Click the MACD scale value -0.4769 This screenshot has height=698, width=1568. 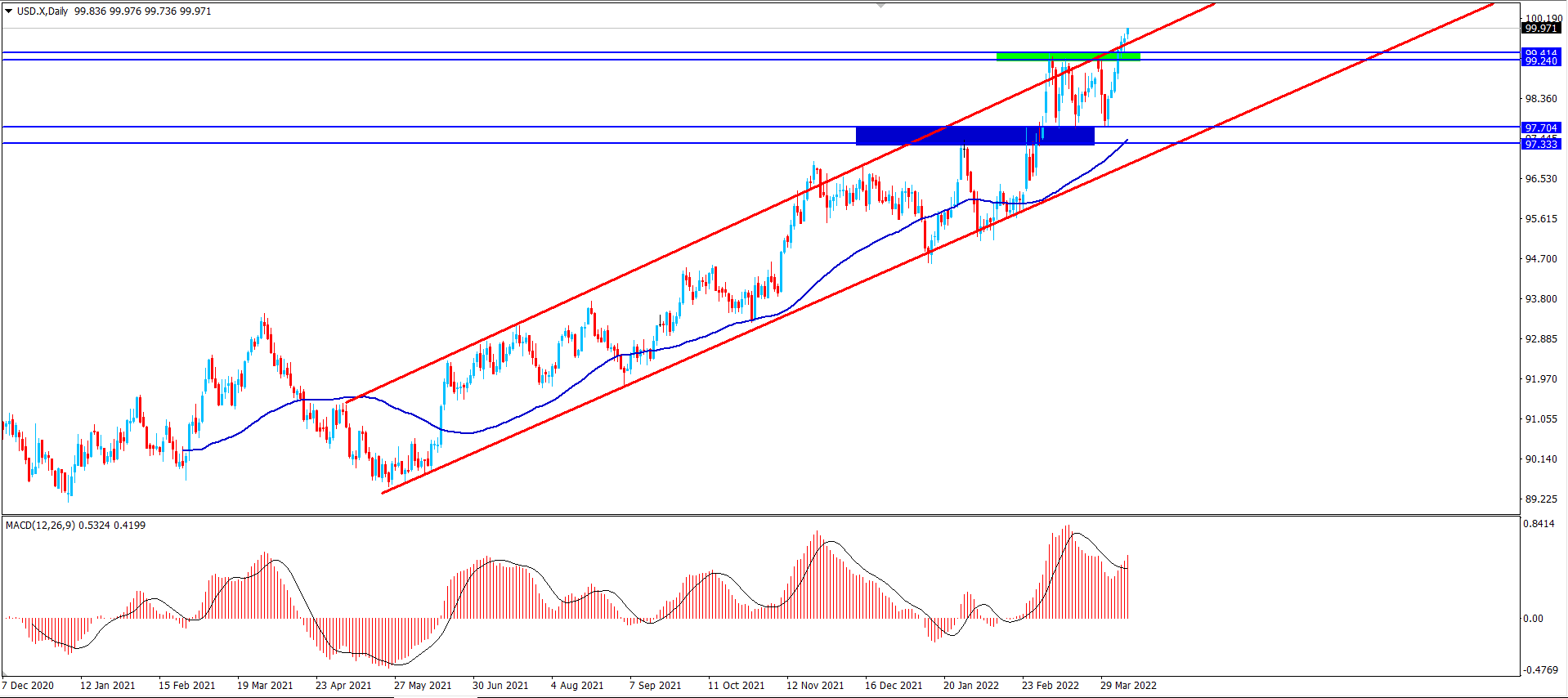tap(1539, 670)
